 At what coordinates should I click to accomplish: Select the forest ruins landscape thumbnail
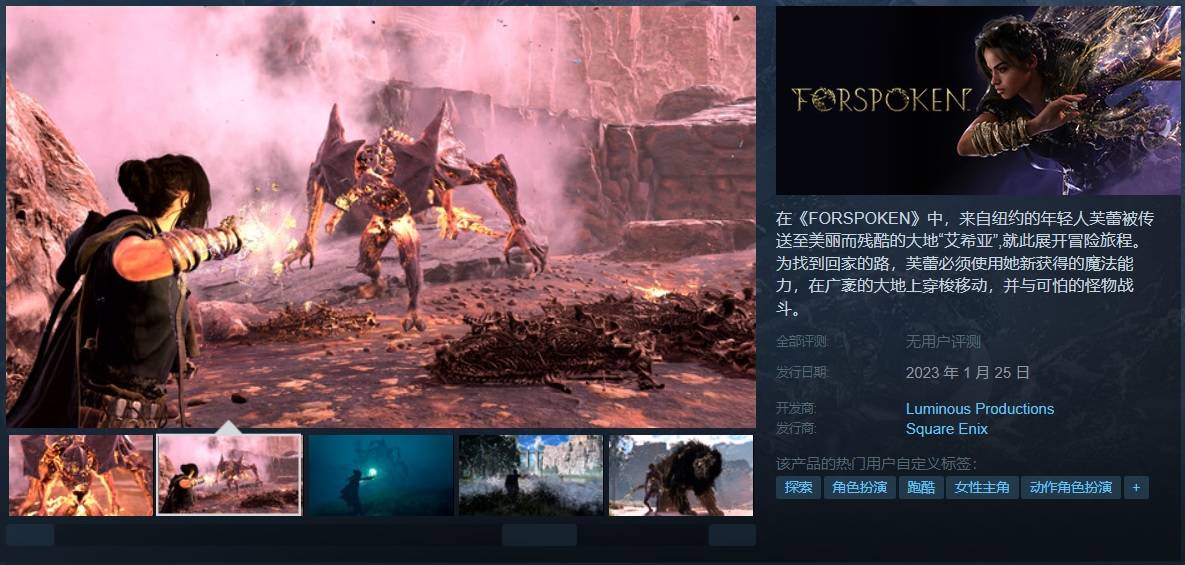(x=531, y=475)
